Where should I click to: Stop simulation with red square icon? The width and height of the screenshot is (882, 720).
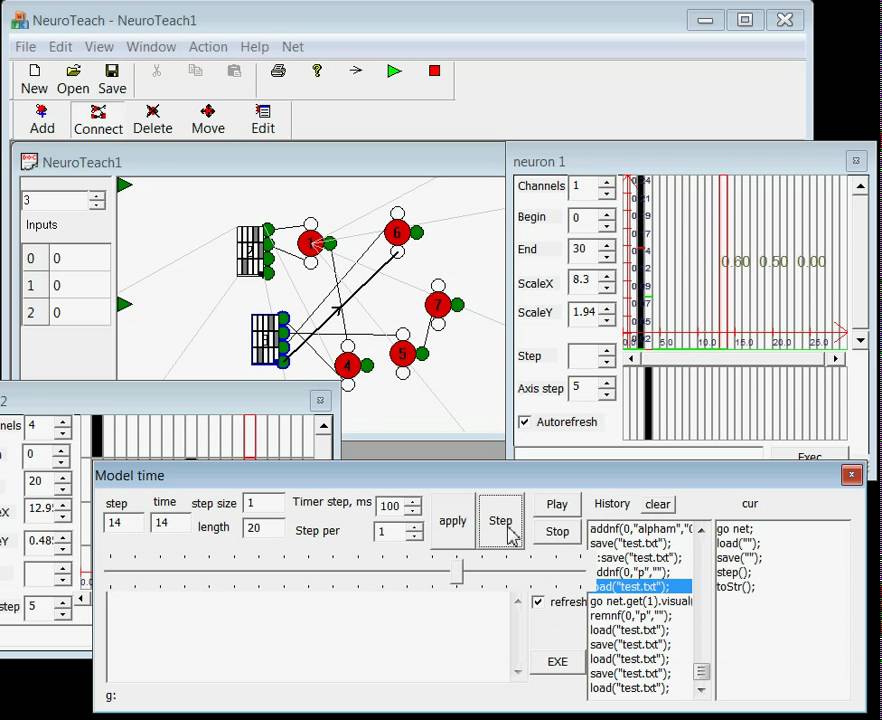pyautogui.click(x=434, y=71)
